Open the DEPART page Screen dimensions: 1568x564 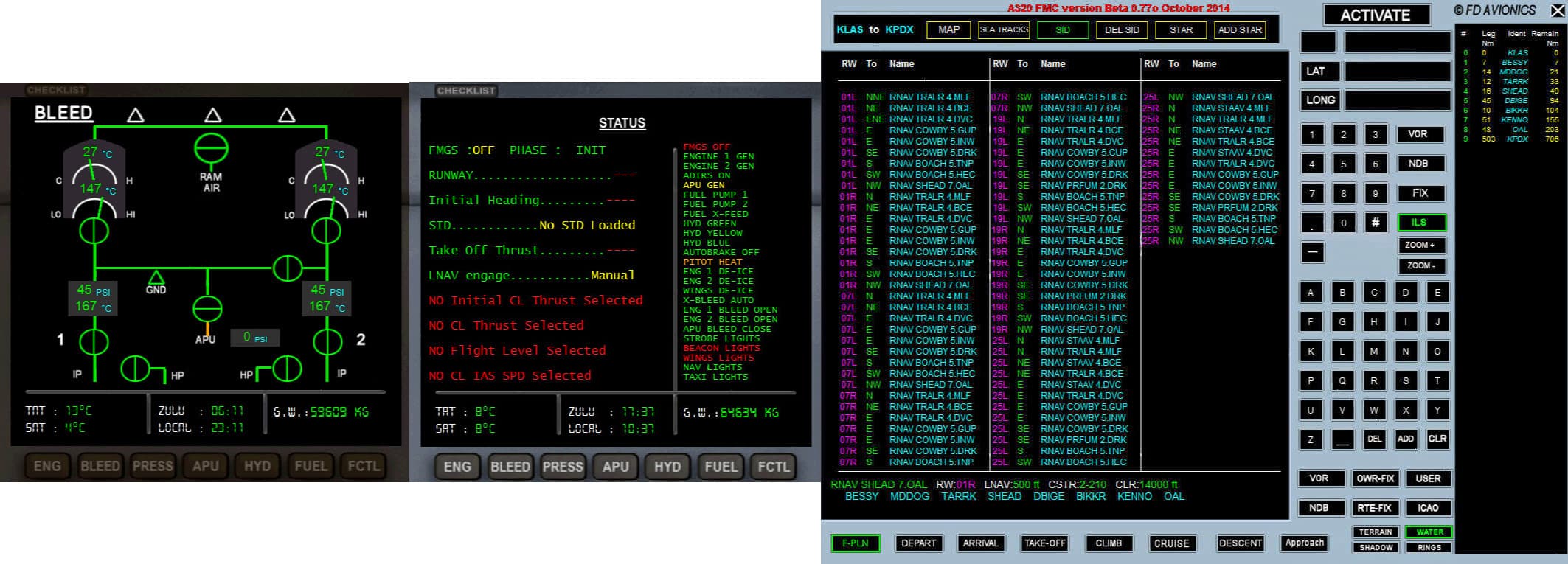coord(918,543)
